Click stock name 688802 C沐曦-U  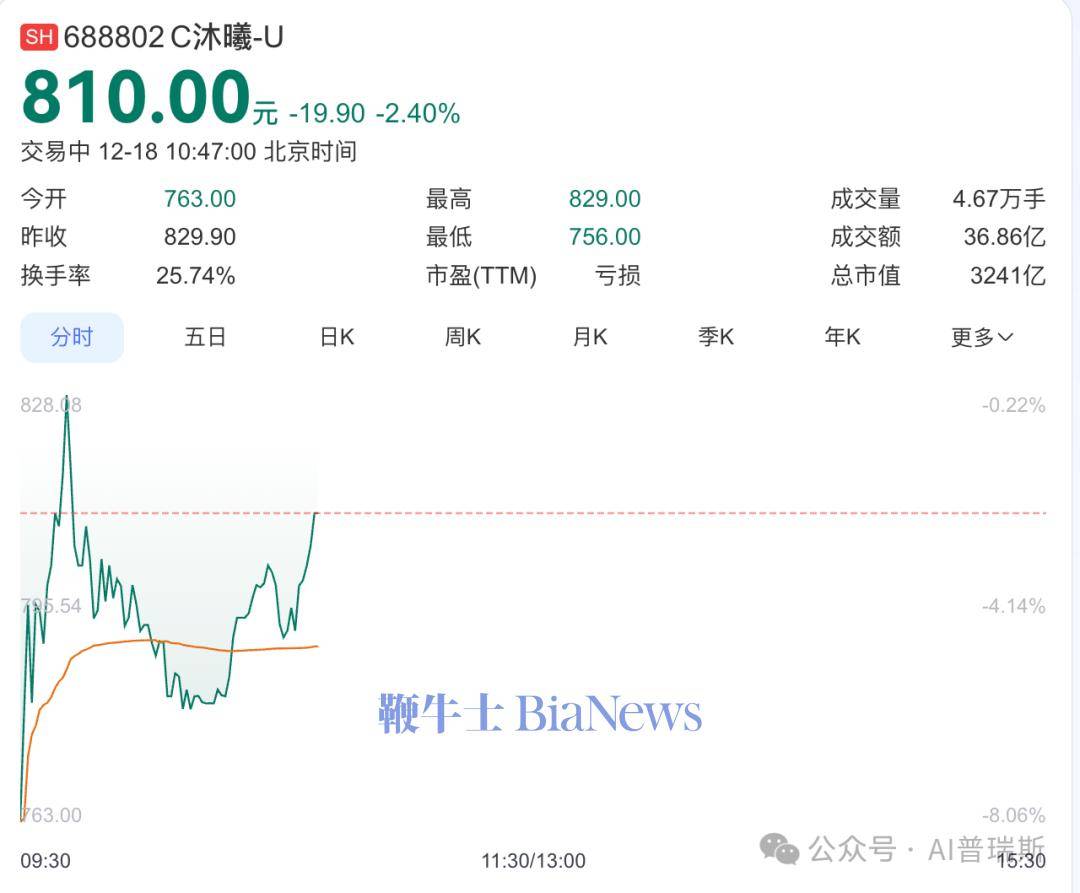tap(174, 37)
